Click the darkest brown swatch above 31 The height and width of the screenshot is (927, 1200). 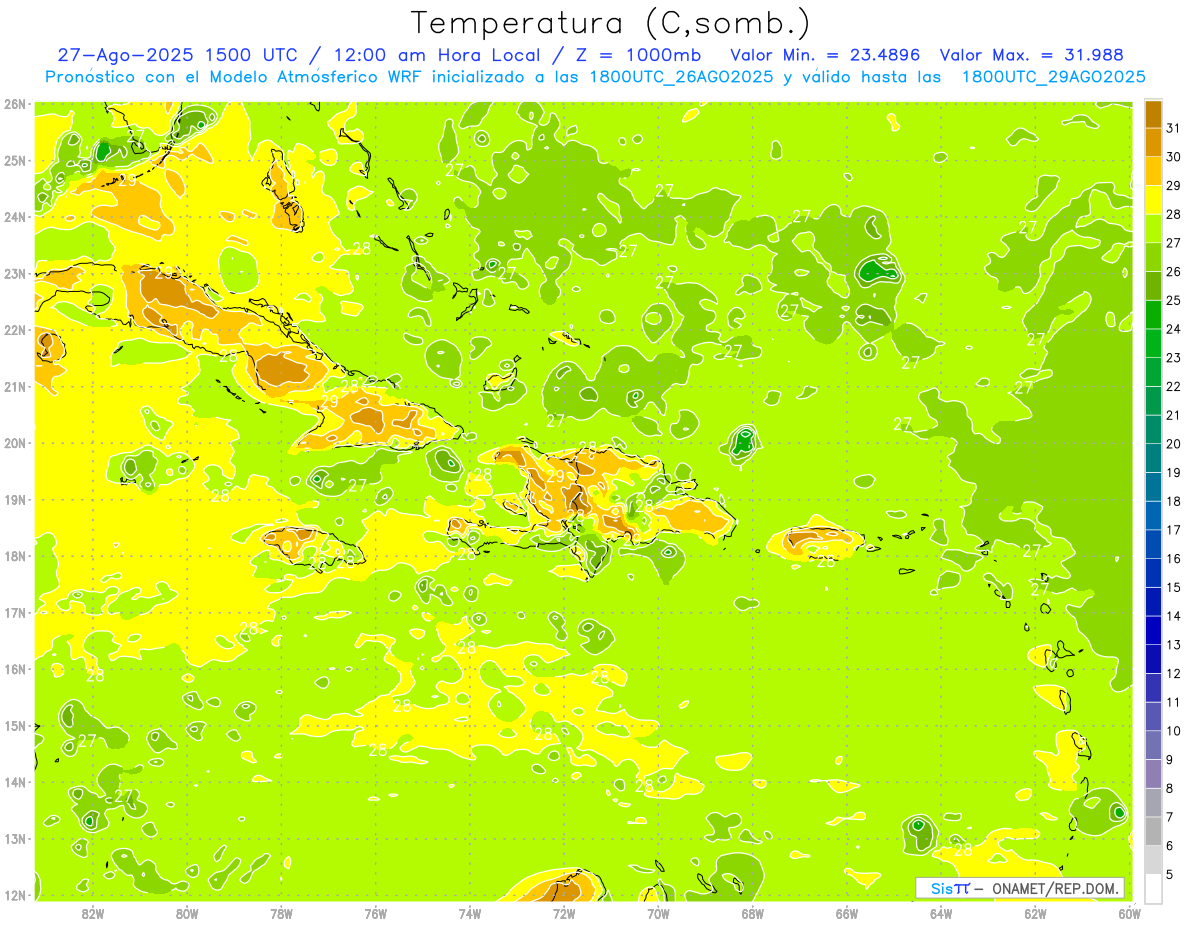click(x=1153, y=114)
